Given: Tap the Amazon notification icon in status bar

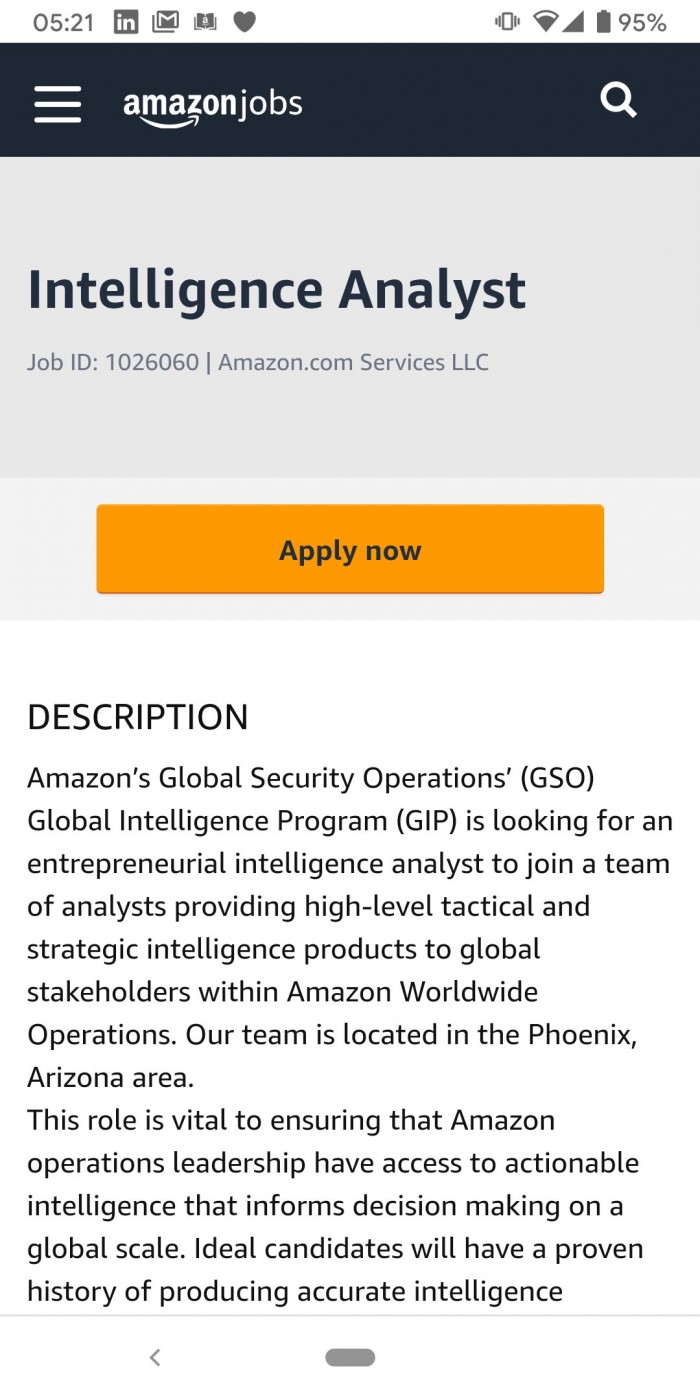Looking at the screenshot, I should tap(205, 22).
